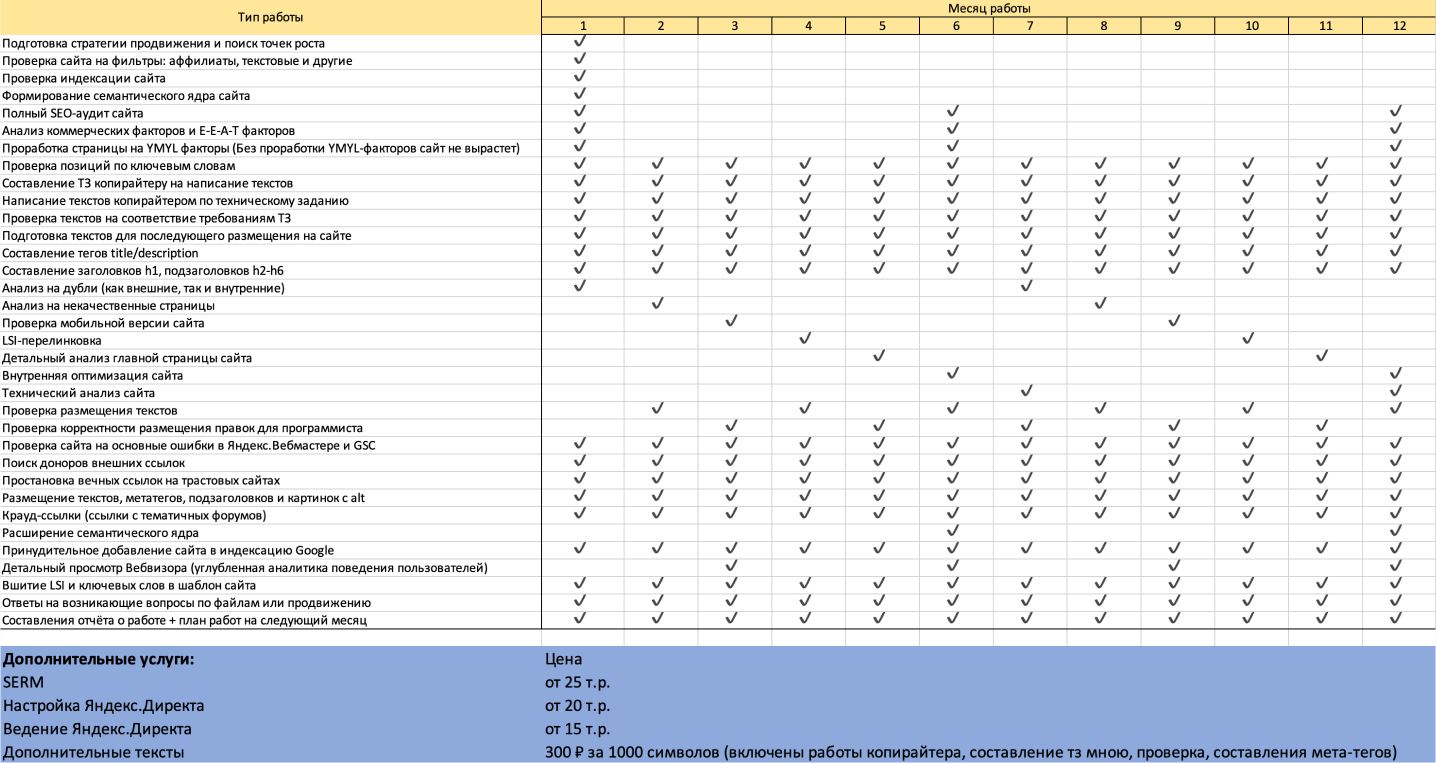
Task: Select the price 'от 25 т.р.'
Action: (578, 682)
